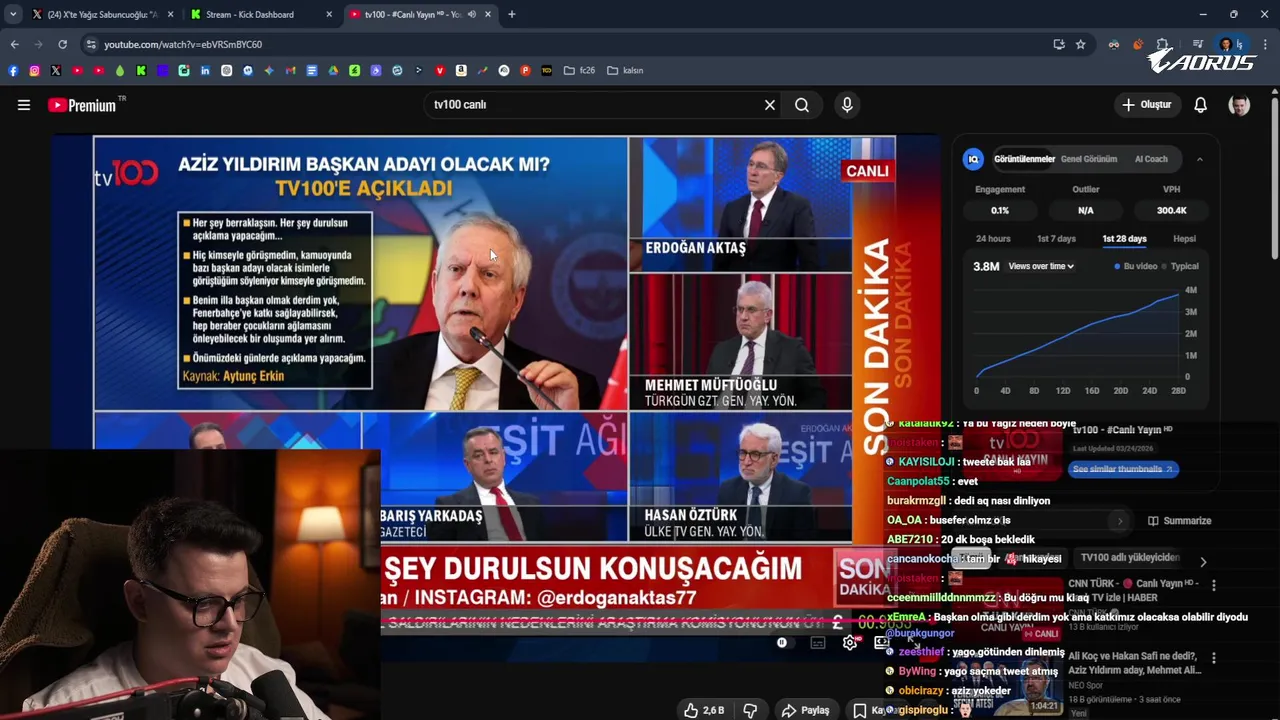Viewport: 1280px width, 720px height.
Task: Open the YouTube hamburger guide menu
Action: click(24, 105)
